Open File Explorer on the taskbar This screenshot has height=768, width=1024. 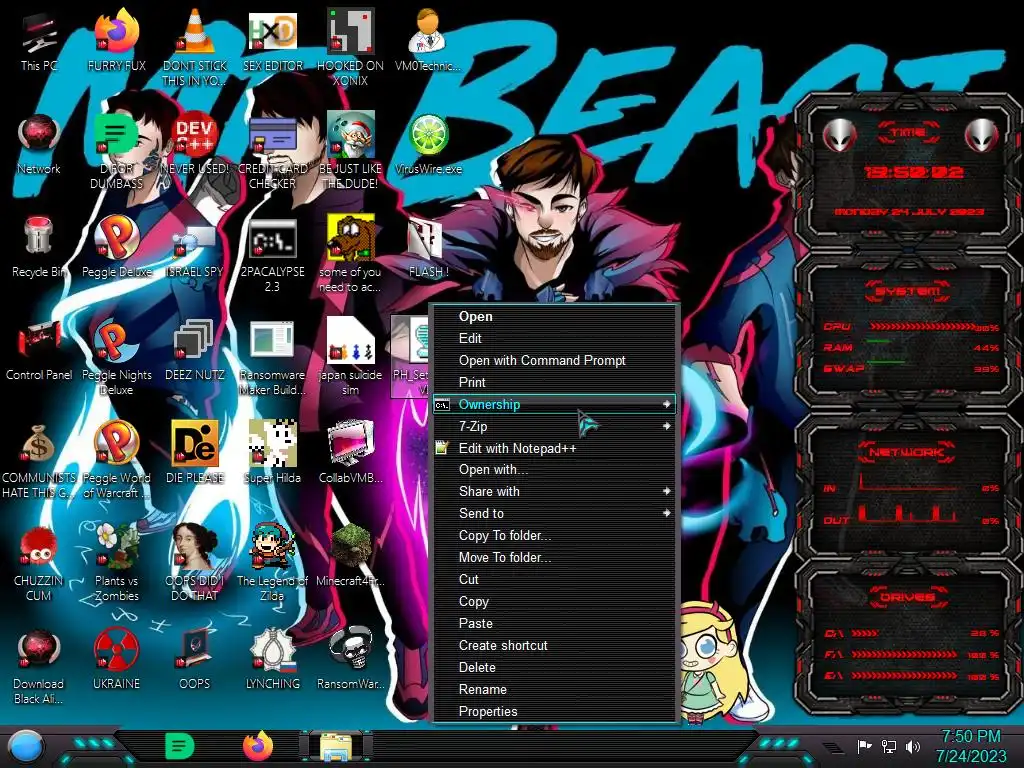336,746
